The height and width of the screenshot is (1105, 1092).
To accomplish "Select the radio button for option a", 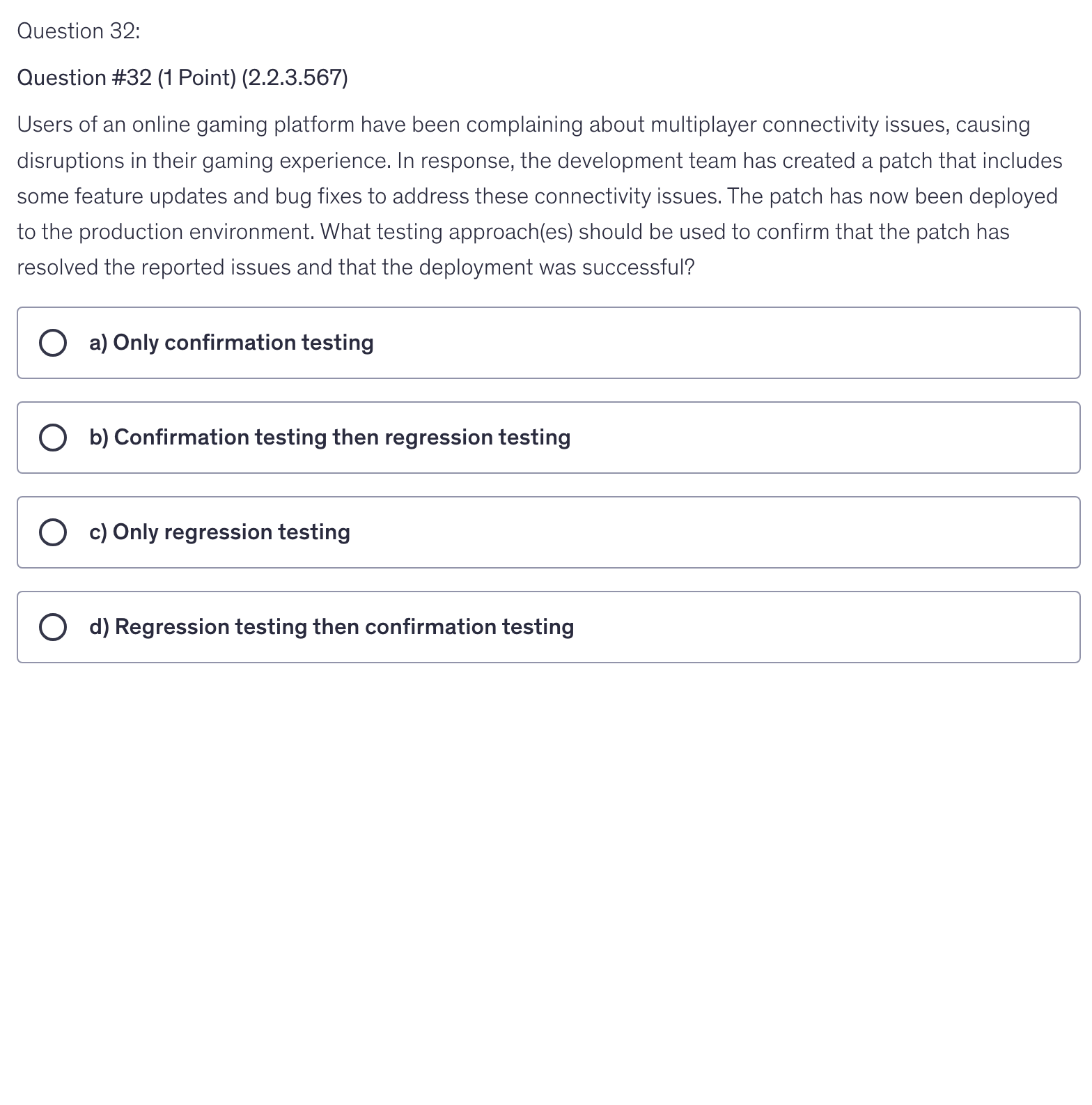I will 53,343.
